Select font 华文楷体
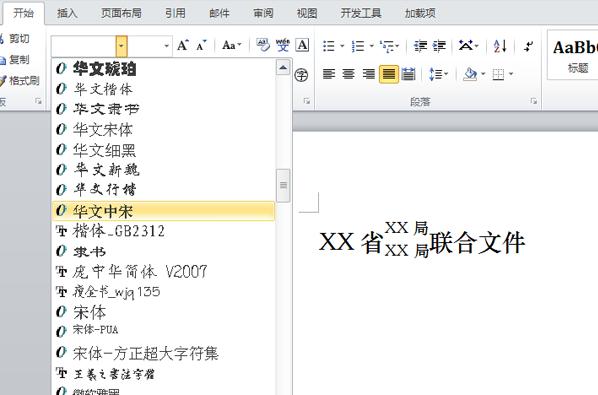Image resolution: width=598 pixels, height=395 pixels. 163,89
